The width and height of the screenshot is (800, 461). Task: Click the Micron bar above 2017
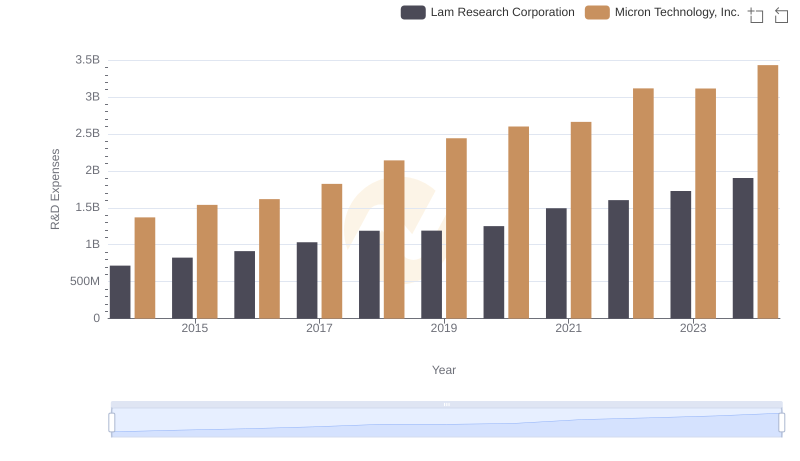coord(332,251)
